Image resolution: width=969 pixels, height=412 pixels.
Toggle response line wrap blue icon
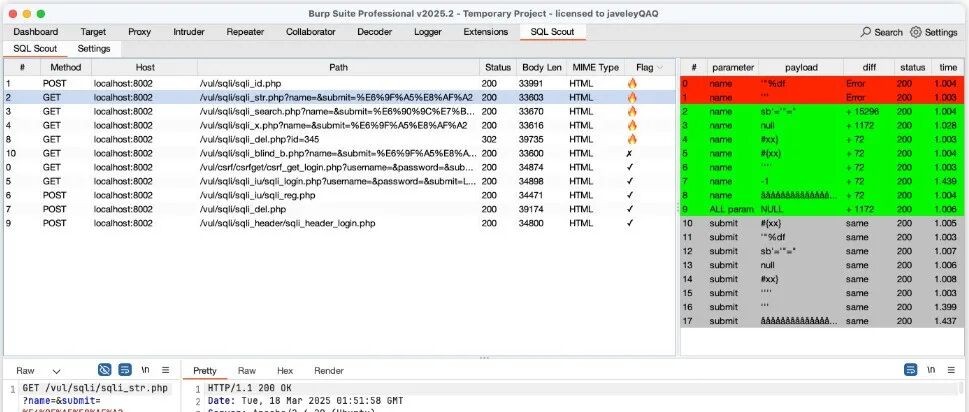click(x=910, y=370)
